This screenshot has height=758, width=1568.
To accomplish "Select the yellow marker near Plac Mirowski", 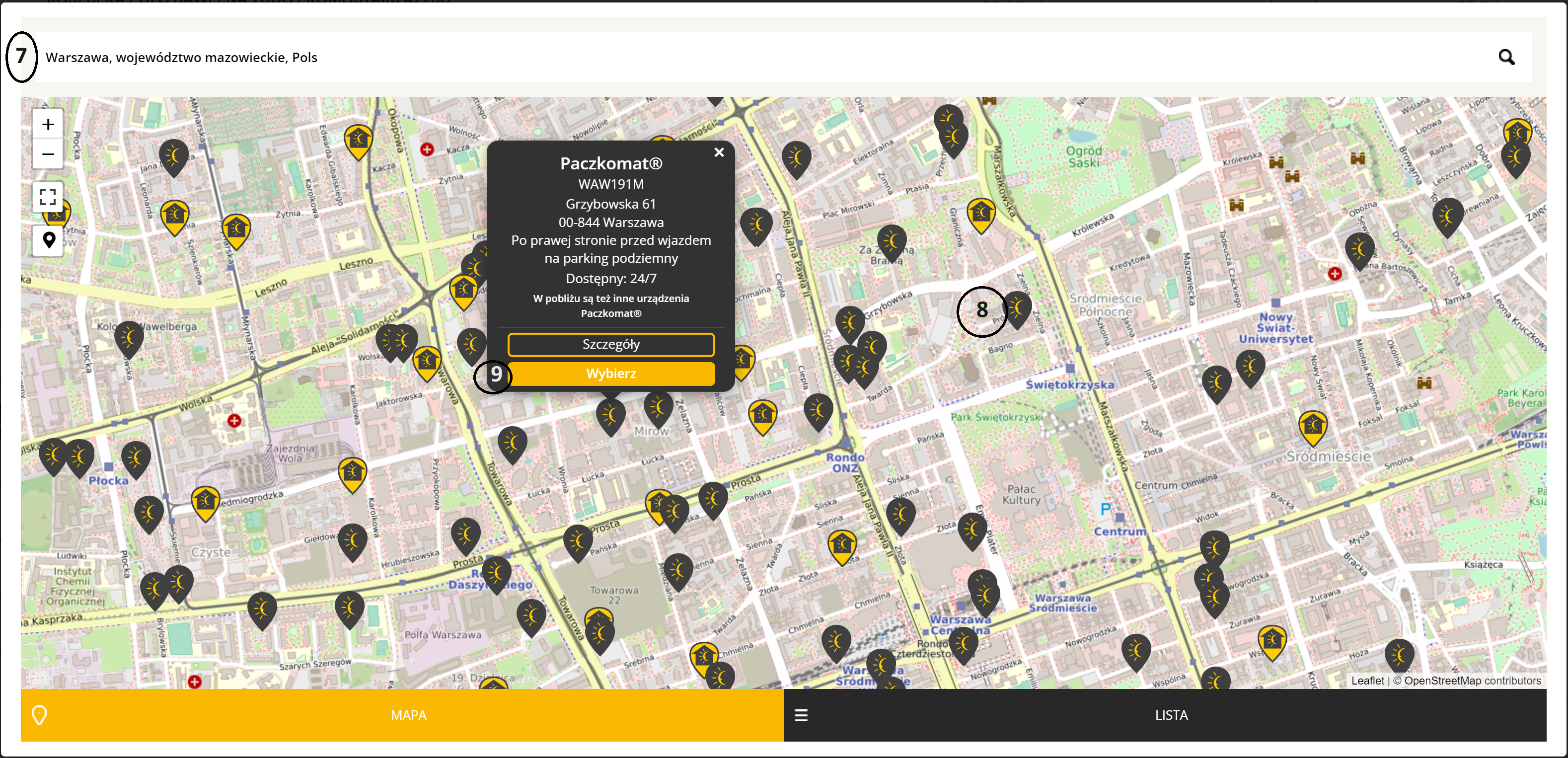I will click(980, 214).
